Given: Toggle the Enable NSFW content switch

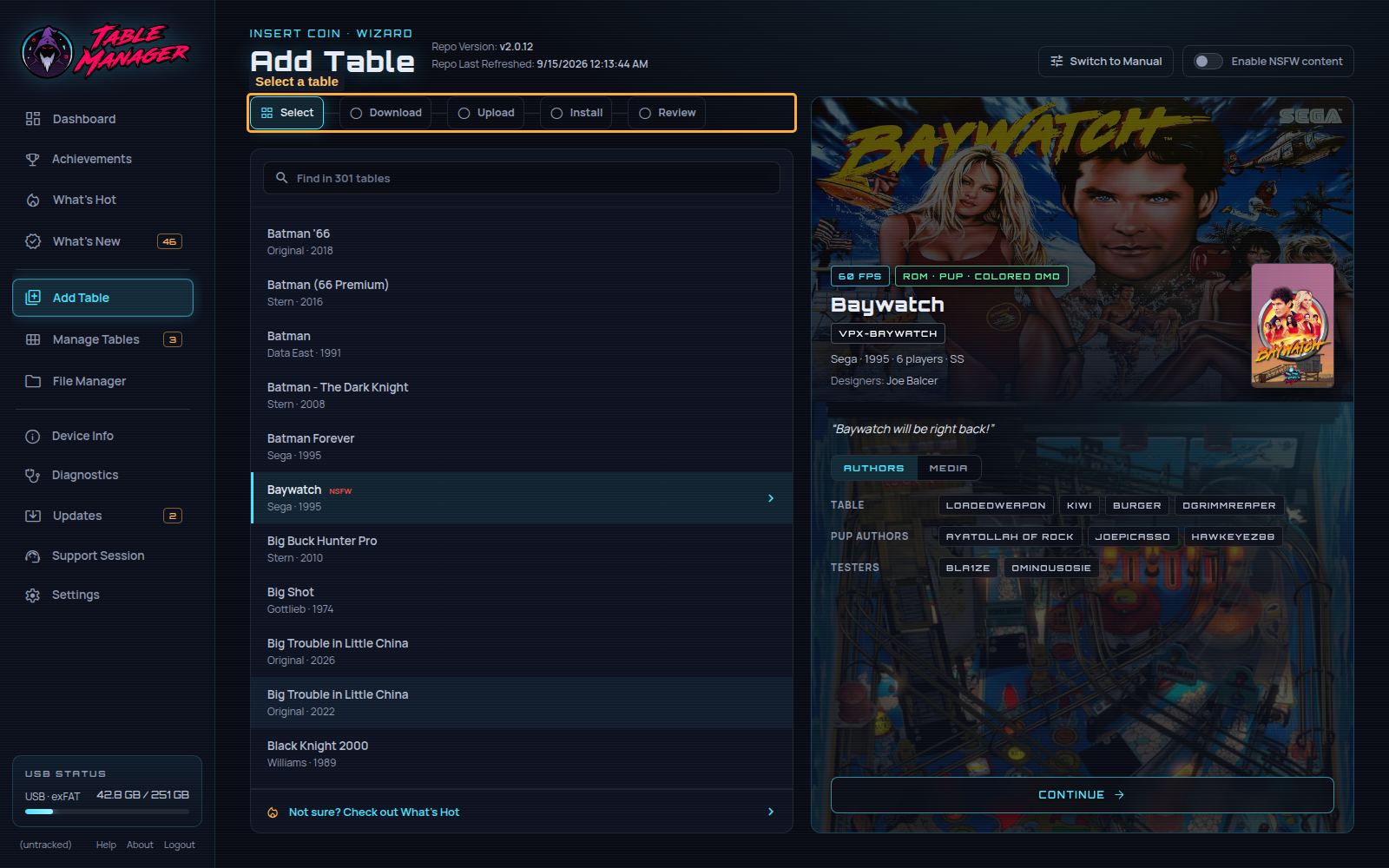Looking at the screenshot, I should pos(1208,62).
